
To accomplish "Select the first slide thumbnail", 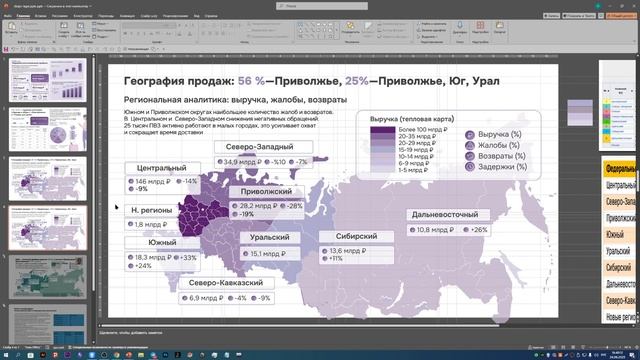I will pos(48,80).
